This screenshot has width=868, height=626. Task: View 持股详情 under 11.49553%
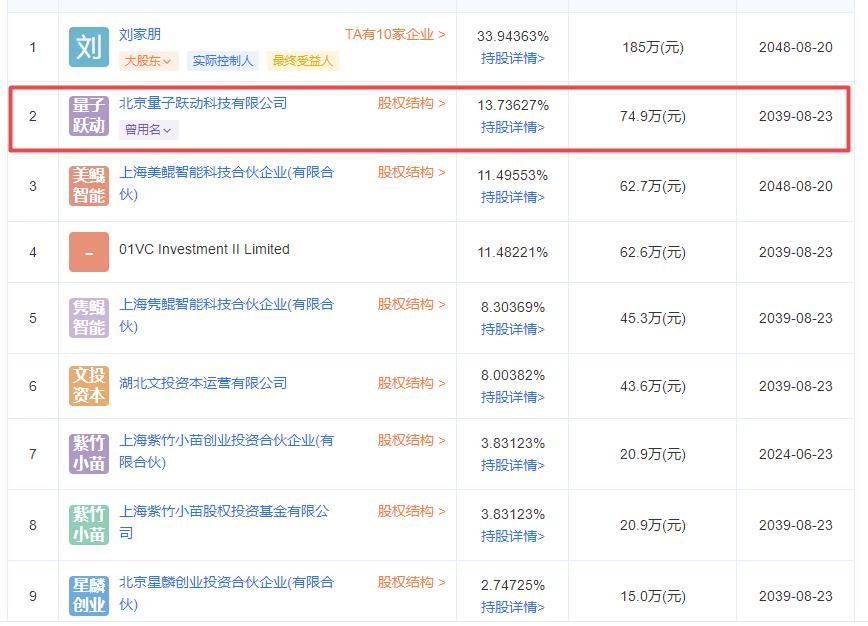(x=513, y=197)
